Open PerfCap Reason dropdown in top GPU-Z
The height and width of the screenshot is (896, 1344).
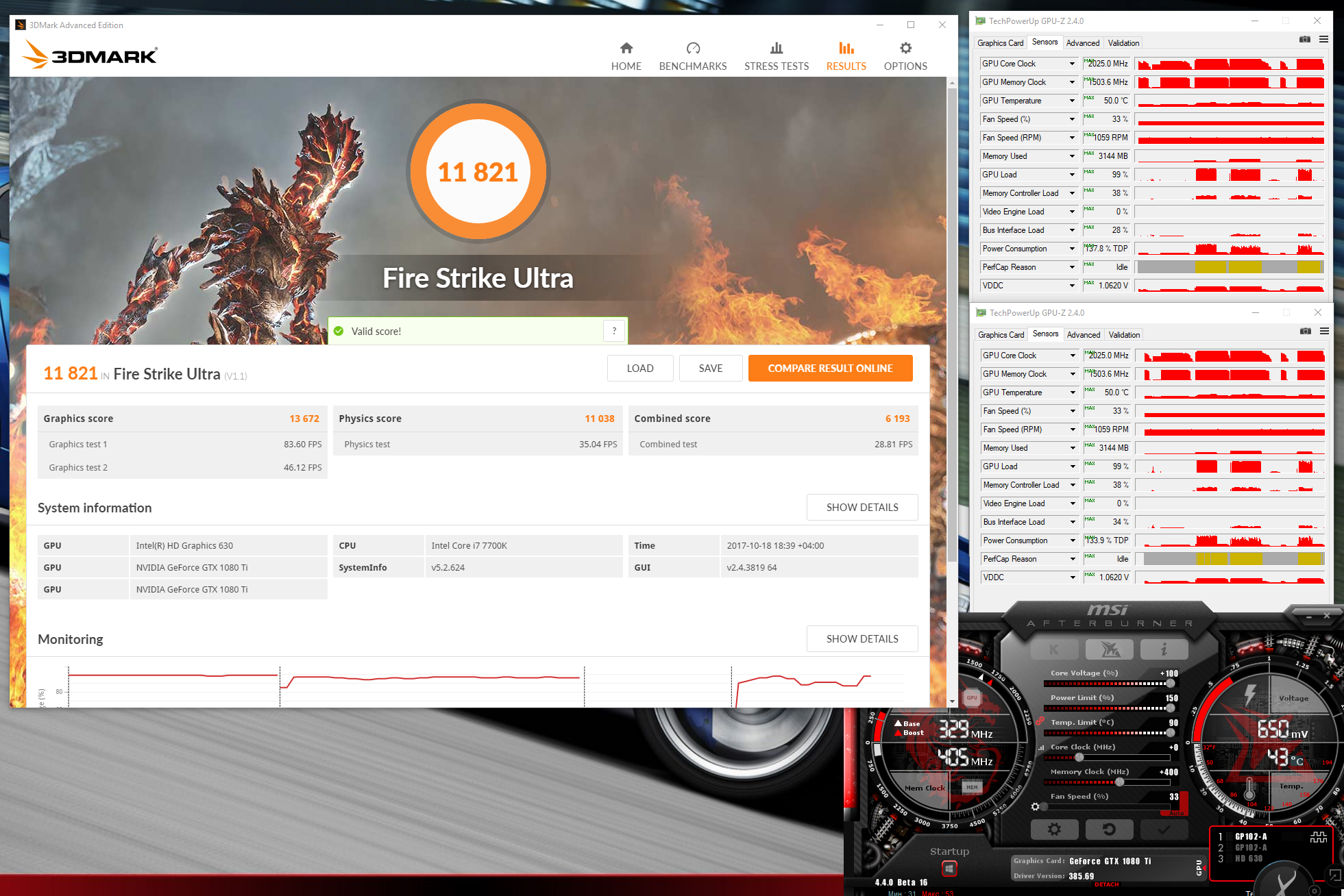point(1072,267)
